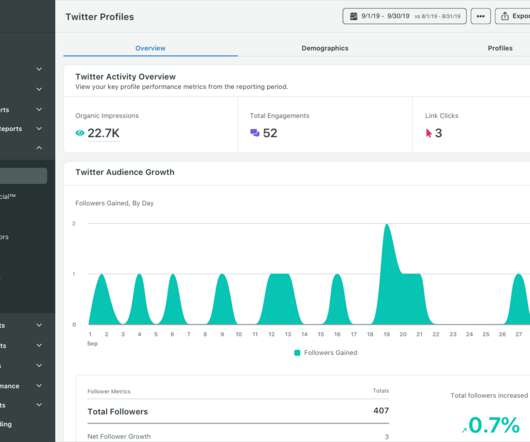
Task: Click the y-axis label 2 on chart
Action: (x=74, y=223)
